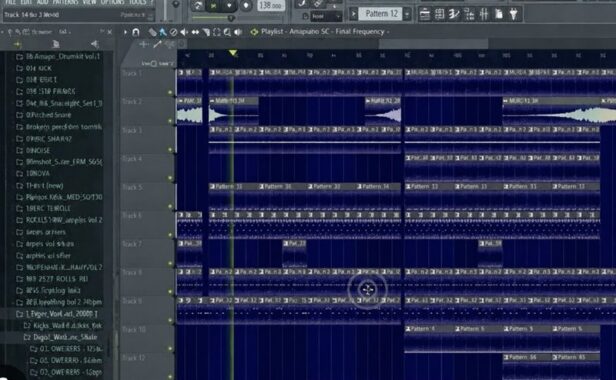Mute Track 3 with its green light
This screenshot has width=616, height=380.
point(170,150)
